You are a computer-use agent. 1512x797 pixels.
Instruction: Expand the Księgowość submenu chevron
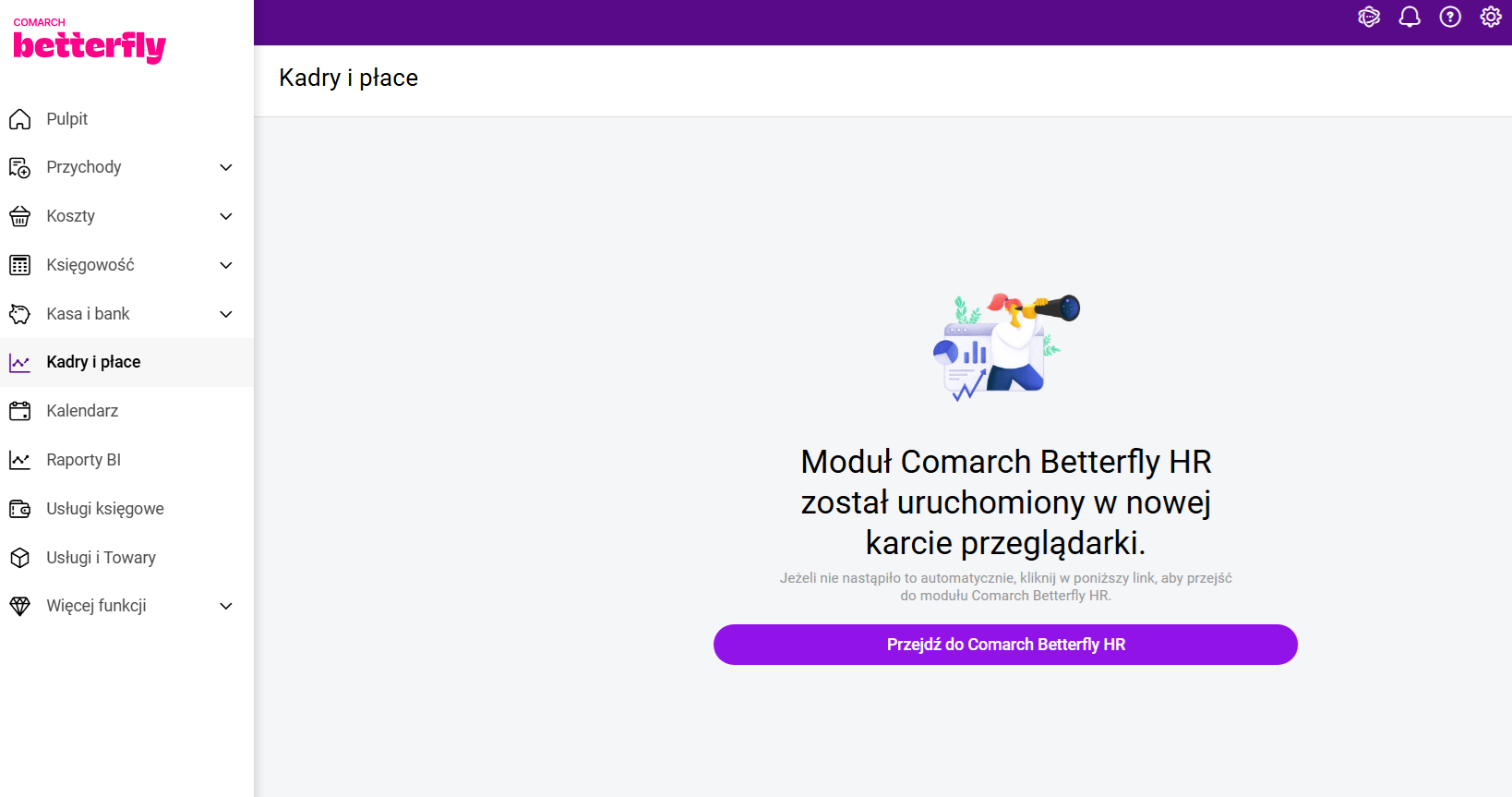(226, 265)
